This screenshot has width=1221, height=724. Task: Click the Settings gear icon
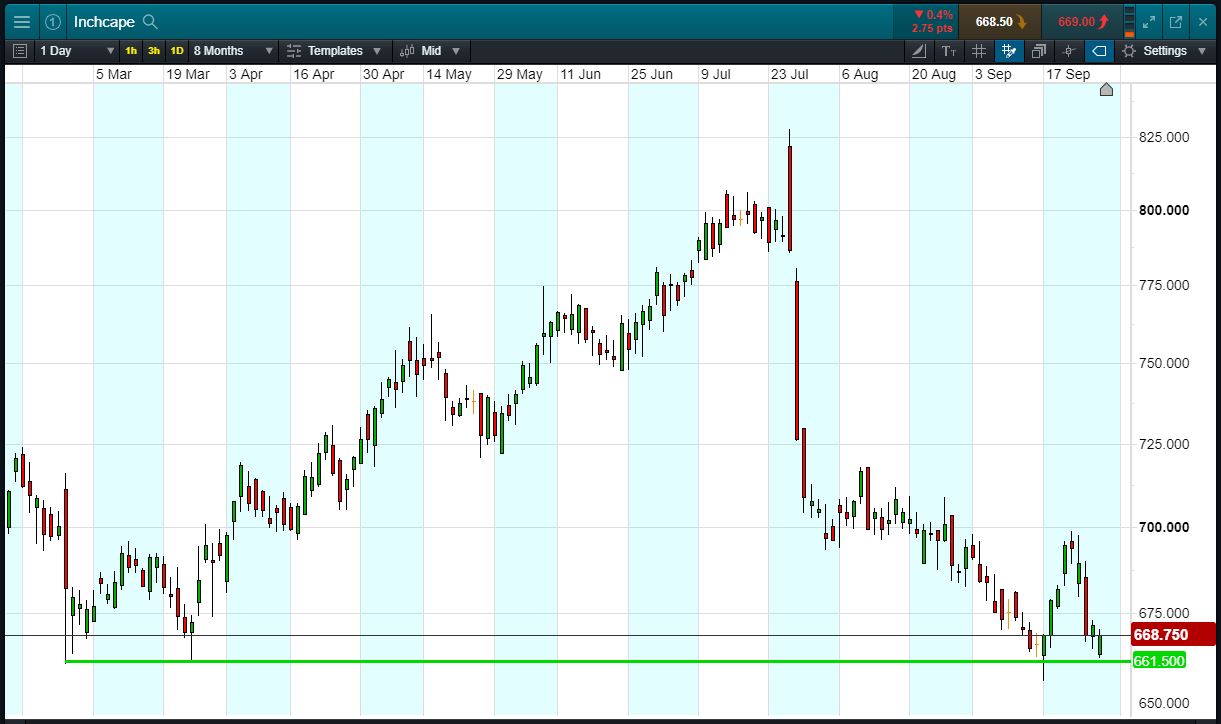[1129, 51]
